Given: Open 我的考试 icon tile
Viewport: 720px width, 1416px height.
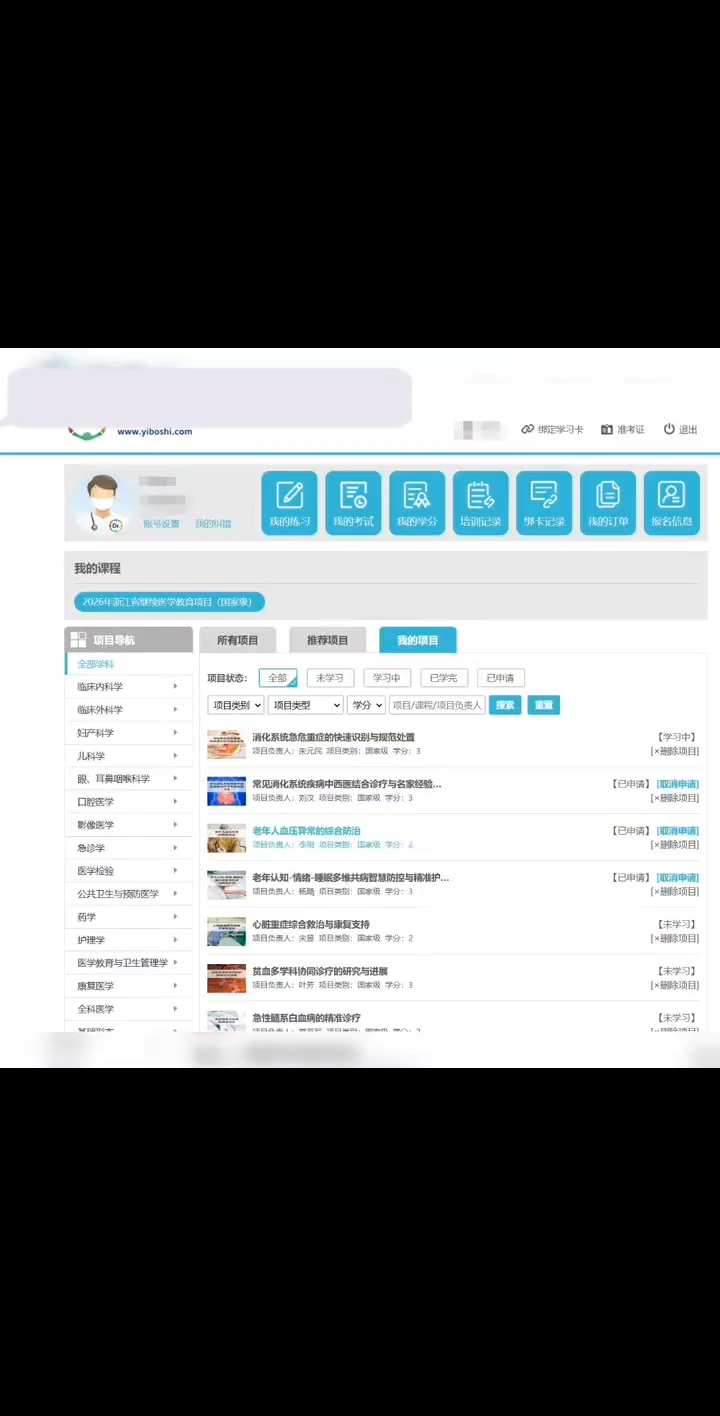Looking at the screenshot, I should pyautogui.click(x=353, y=503).
